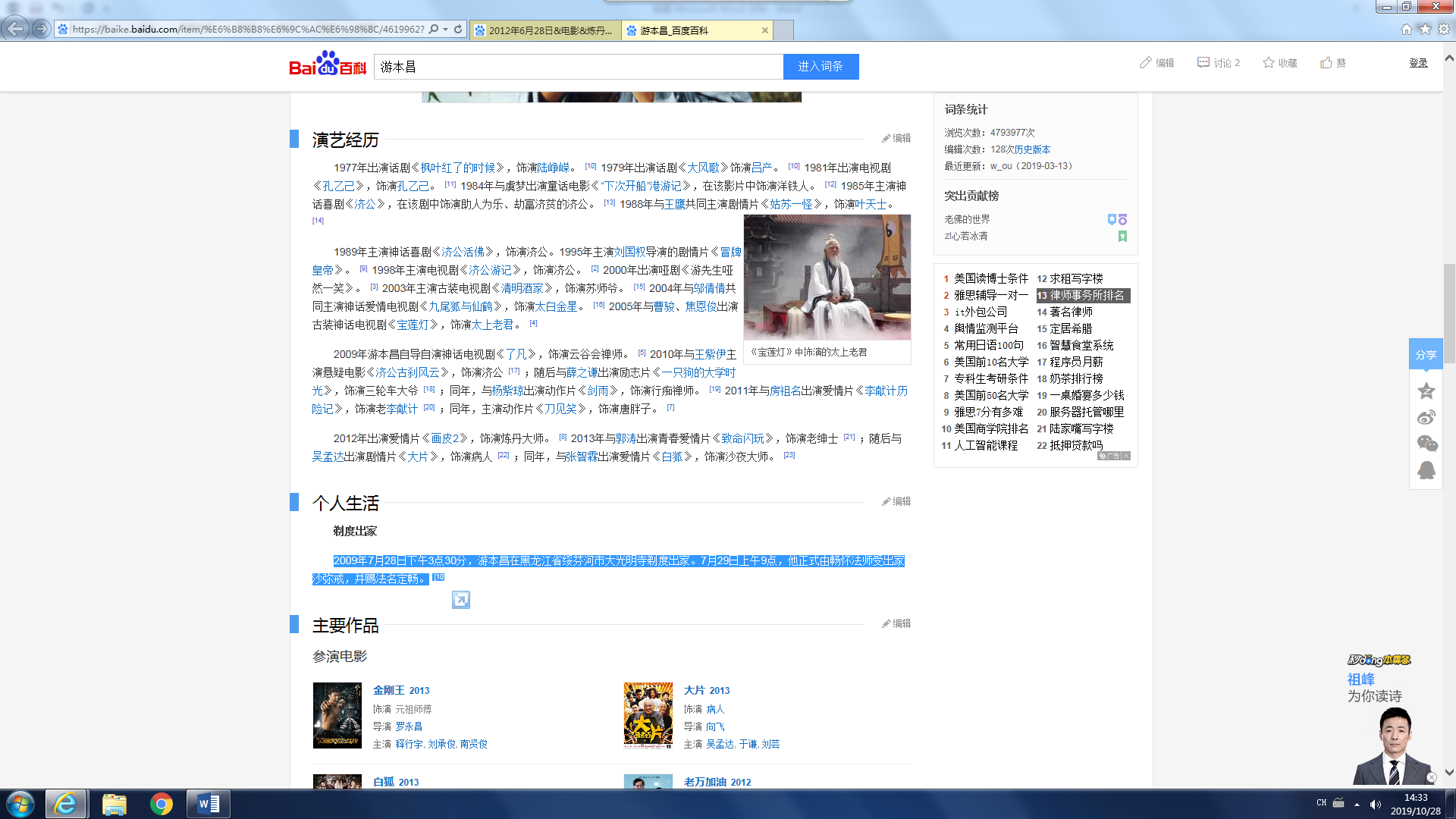The height and width of the screenshot is (819, 1456).
Task: Open Google Chrome from the taskbar
Action: click(161, 804)
